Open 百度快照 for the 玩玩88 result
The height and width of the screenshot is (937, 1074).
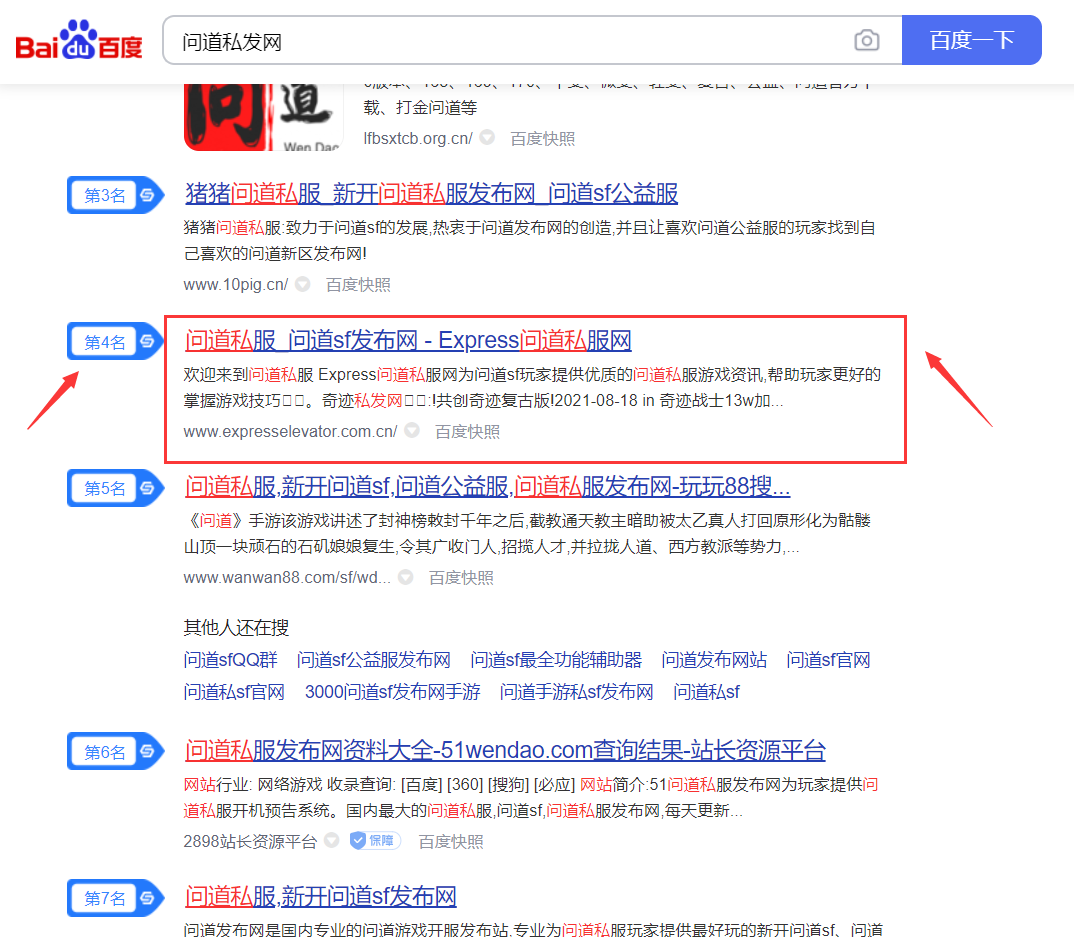460,577
